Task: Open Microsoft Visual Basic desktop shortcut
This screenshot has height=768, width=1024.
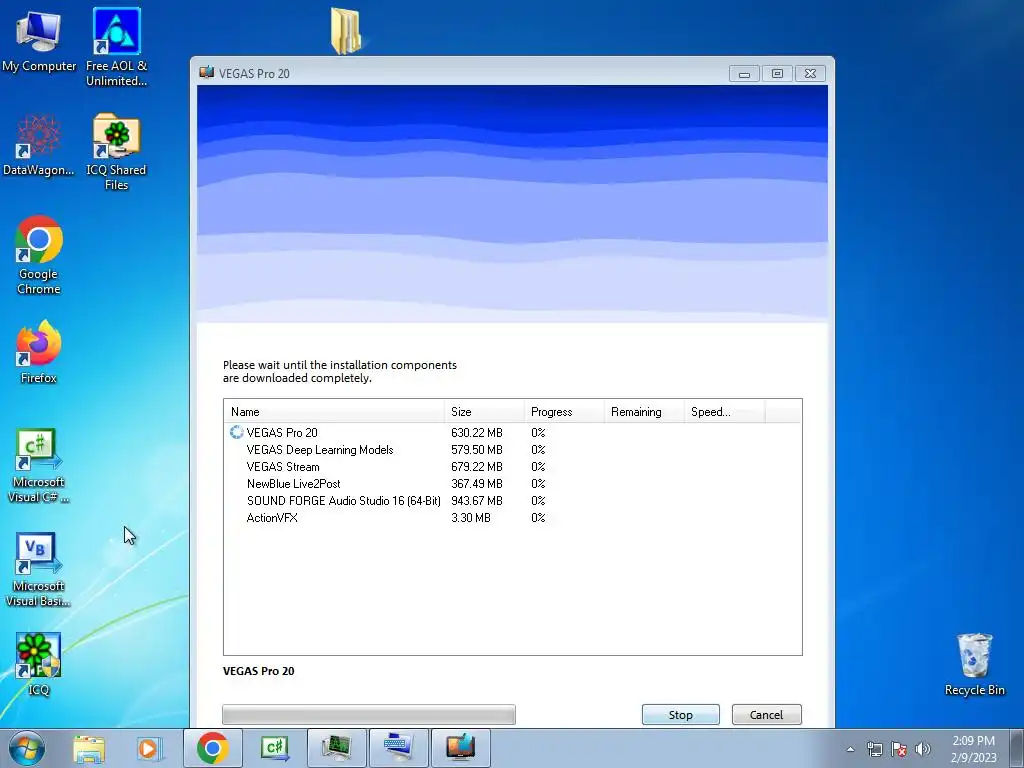Action: pos(39,569)
